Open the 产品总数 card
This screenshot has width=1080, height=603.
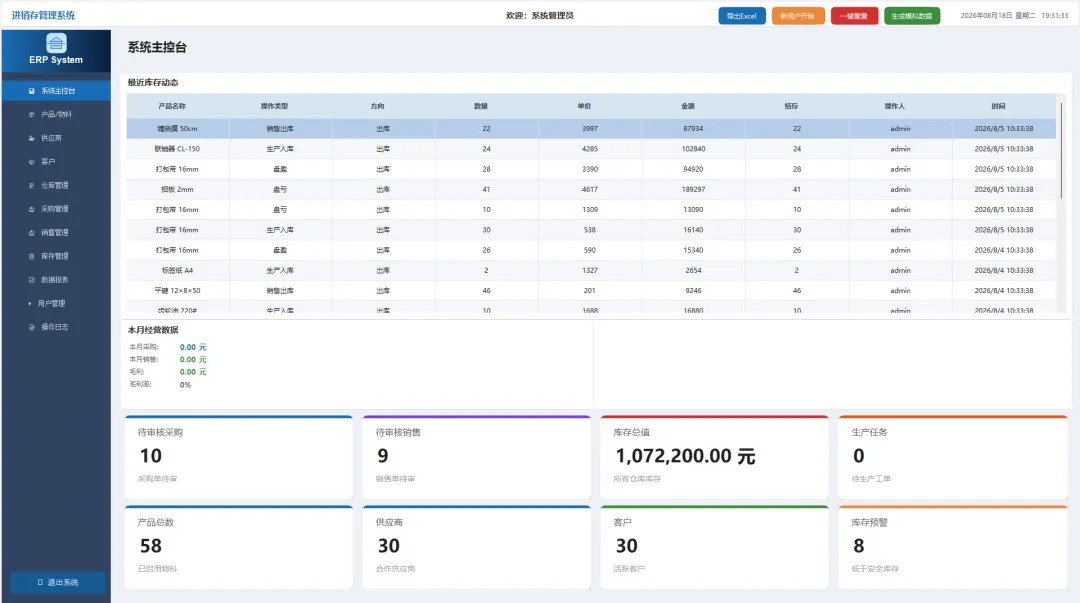point(238,547)
